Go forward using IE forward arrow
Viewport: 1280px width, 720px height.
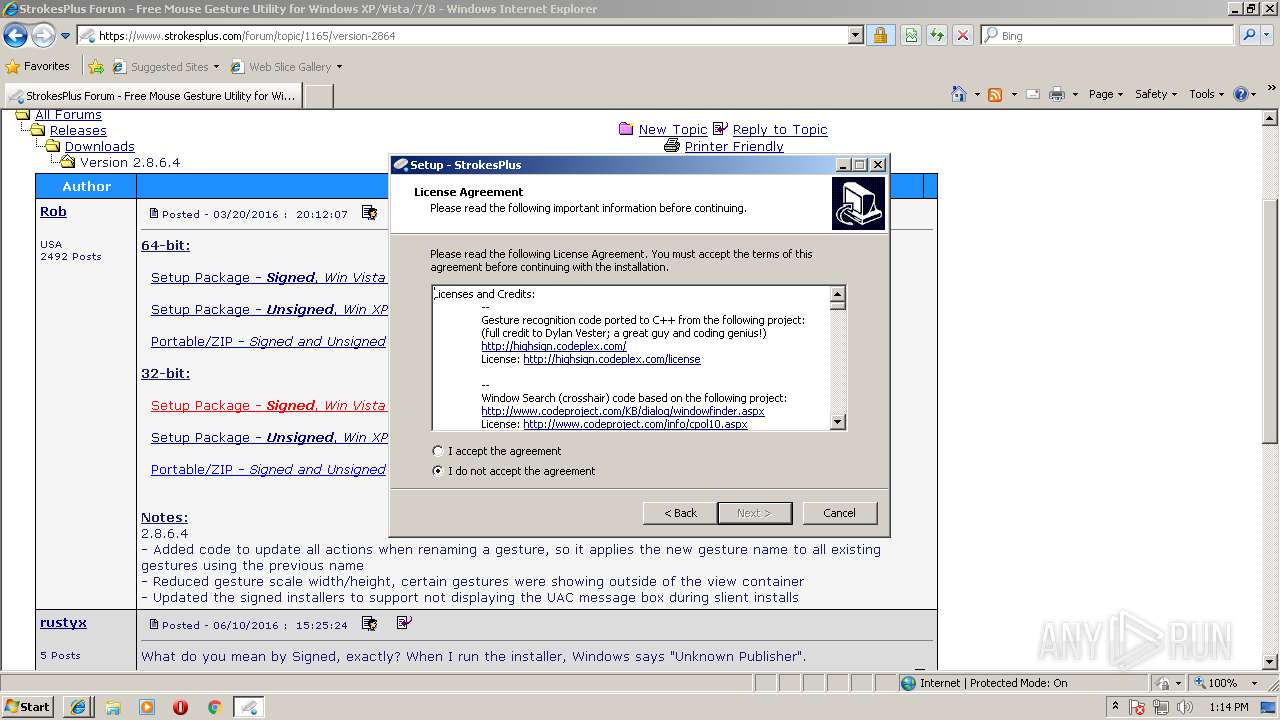pyautogui.click(x=43, y=36)
